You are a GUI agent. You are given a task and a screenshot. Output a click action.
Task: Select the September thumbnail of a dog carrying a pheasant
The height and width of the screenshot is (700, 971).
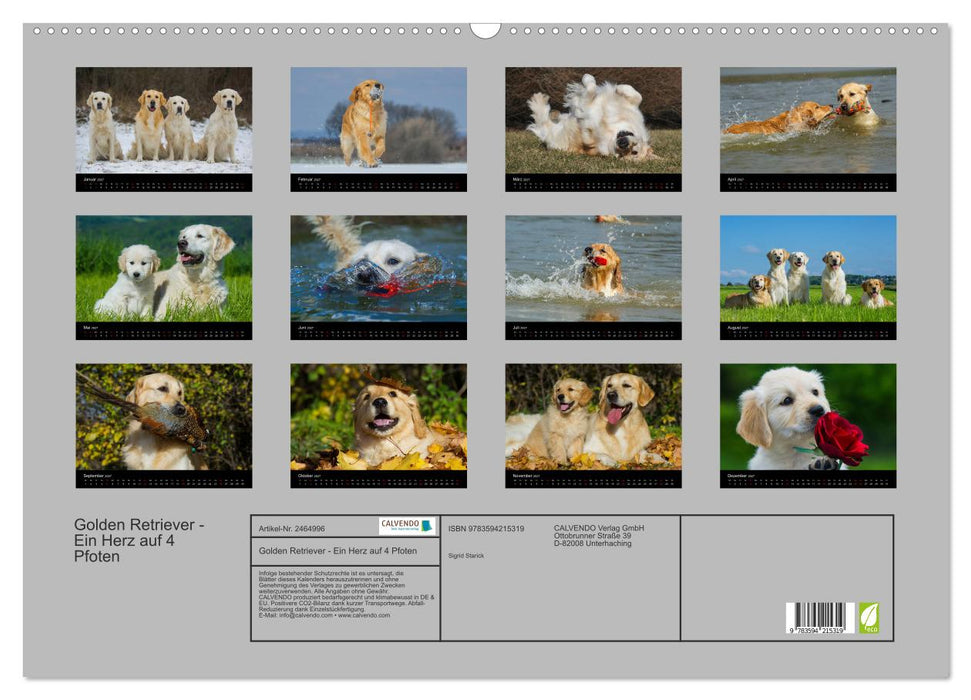pyautogui.click(x=163, y=426)
